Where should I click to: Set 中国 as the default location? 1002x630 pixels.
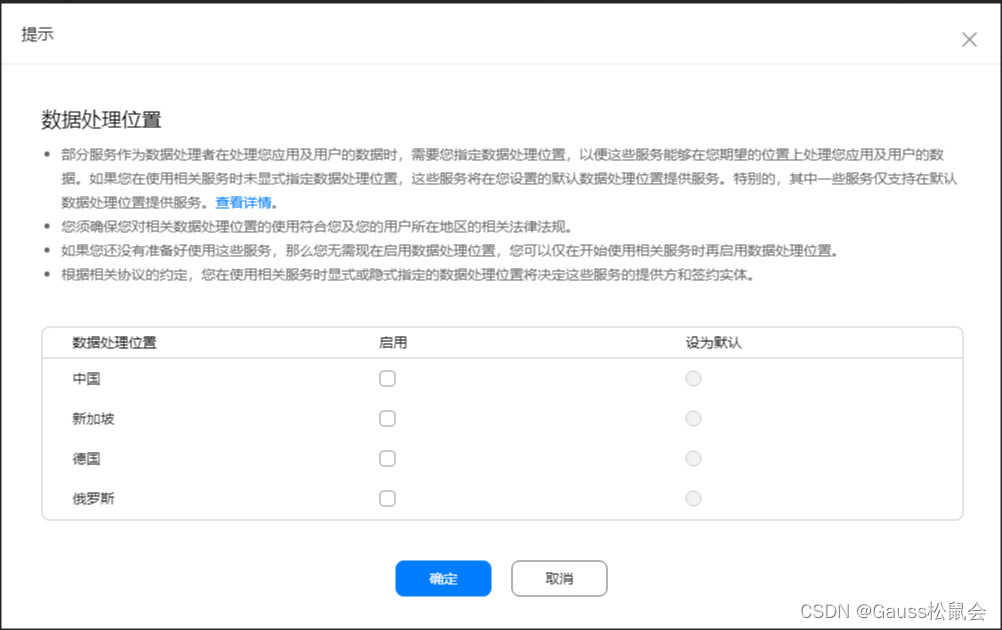click(693, 378)
